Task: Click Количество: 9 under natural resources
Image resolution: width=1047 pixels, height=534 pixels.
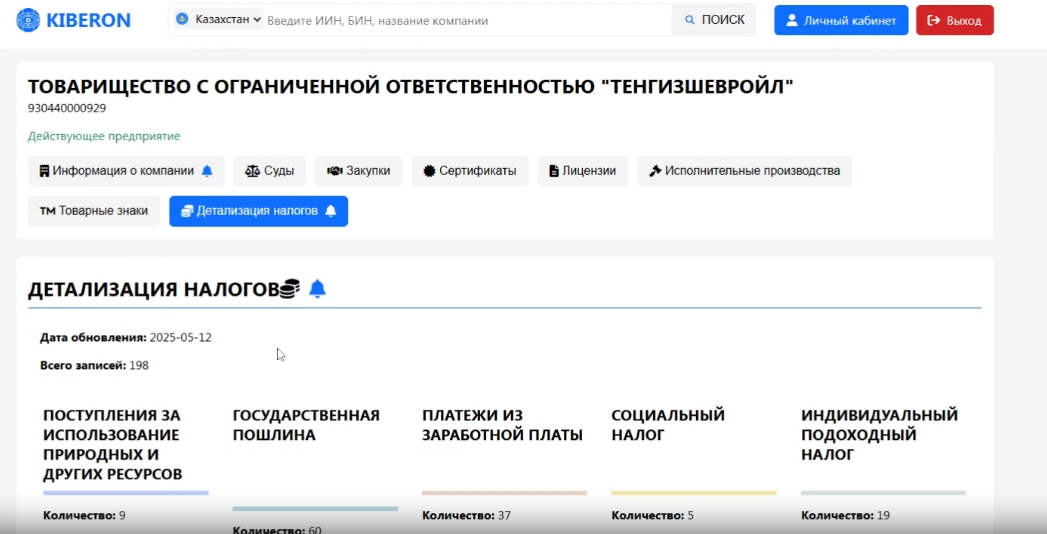Action: [84, 515]
